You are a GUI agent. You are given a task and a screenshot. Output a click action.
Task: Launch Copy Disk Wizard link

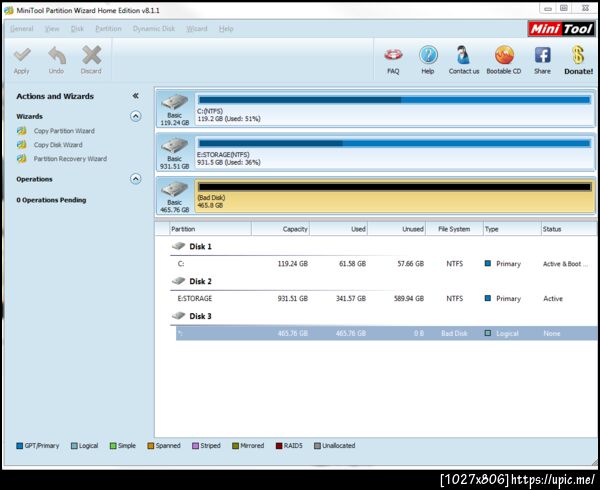58,145
